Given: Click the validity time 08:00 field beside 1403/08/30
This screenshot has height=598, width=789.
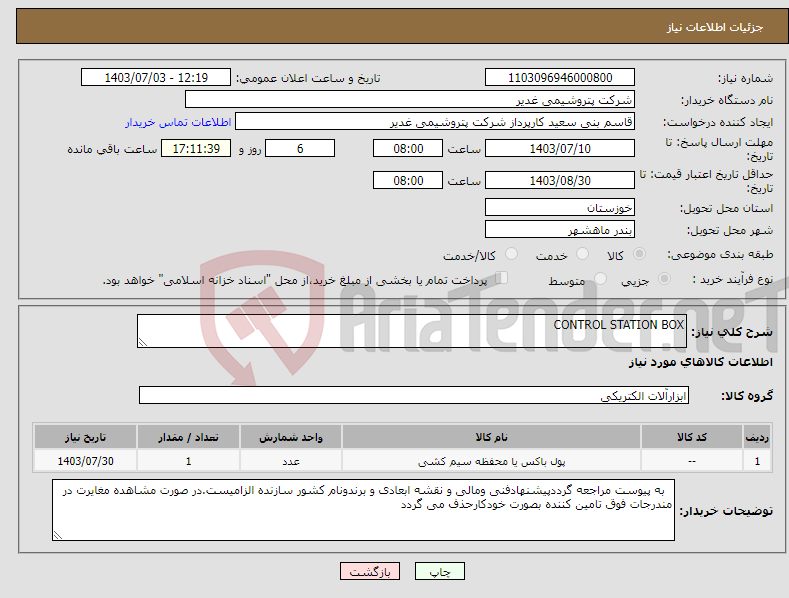Looking at the screenshot, I should pyautogui.click(x=408, y=180).
